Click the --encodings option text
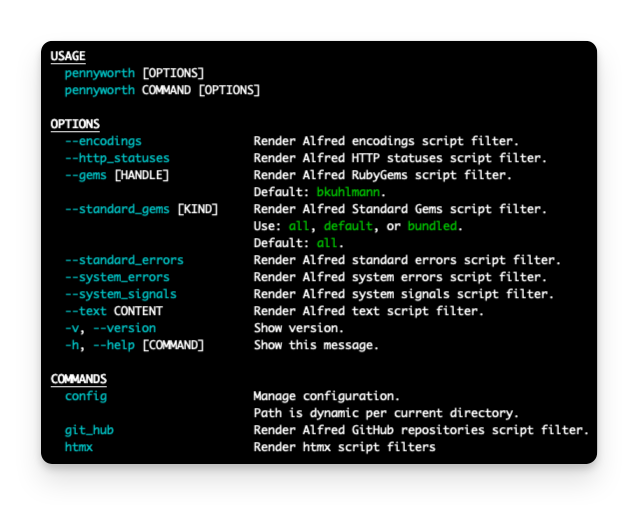 coord(103,141)
